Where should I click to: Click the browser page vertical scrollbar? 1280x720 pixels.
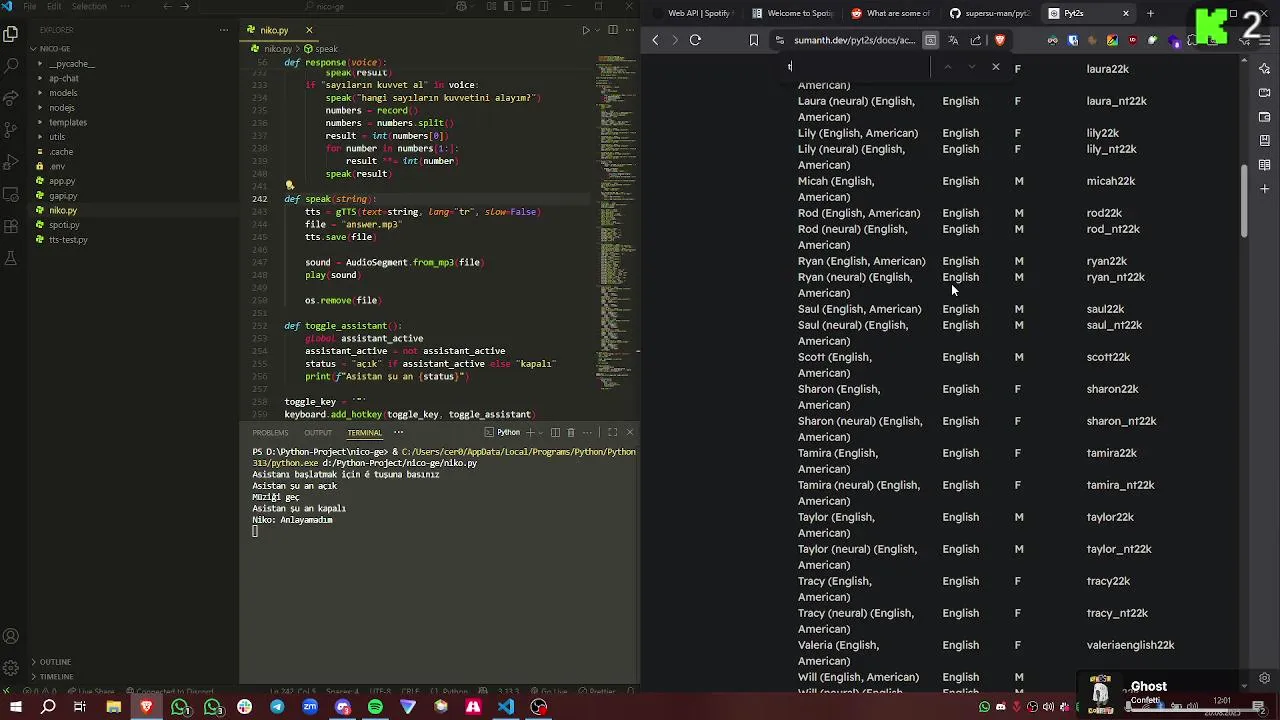pyautogui.click(x=1244, y=200)
